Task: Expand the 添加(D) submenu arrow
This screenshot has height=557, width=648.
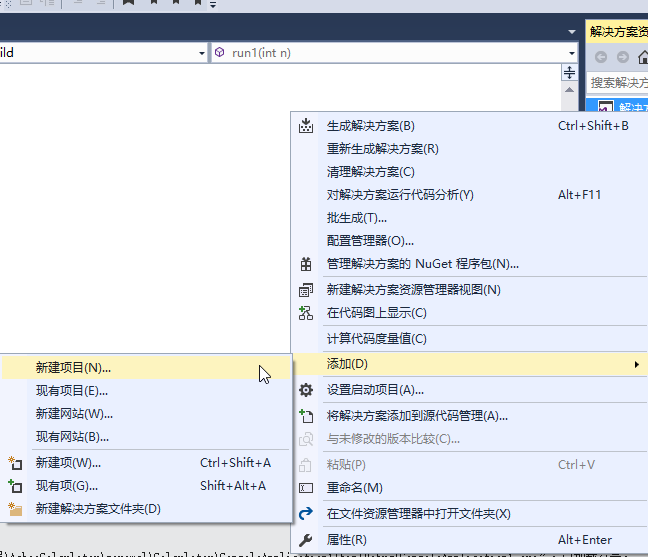Action: (x=637, y=364)
